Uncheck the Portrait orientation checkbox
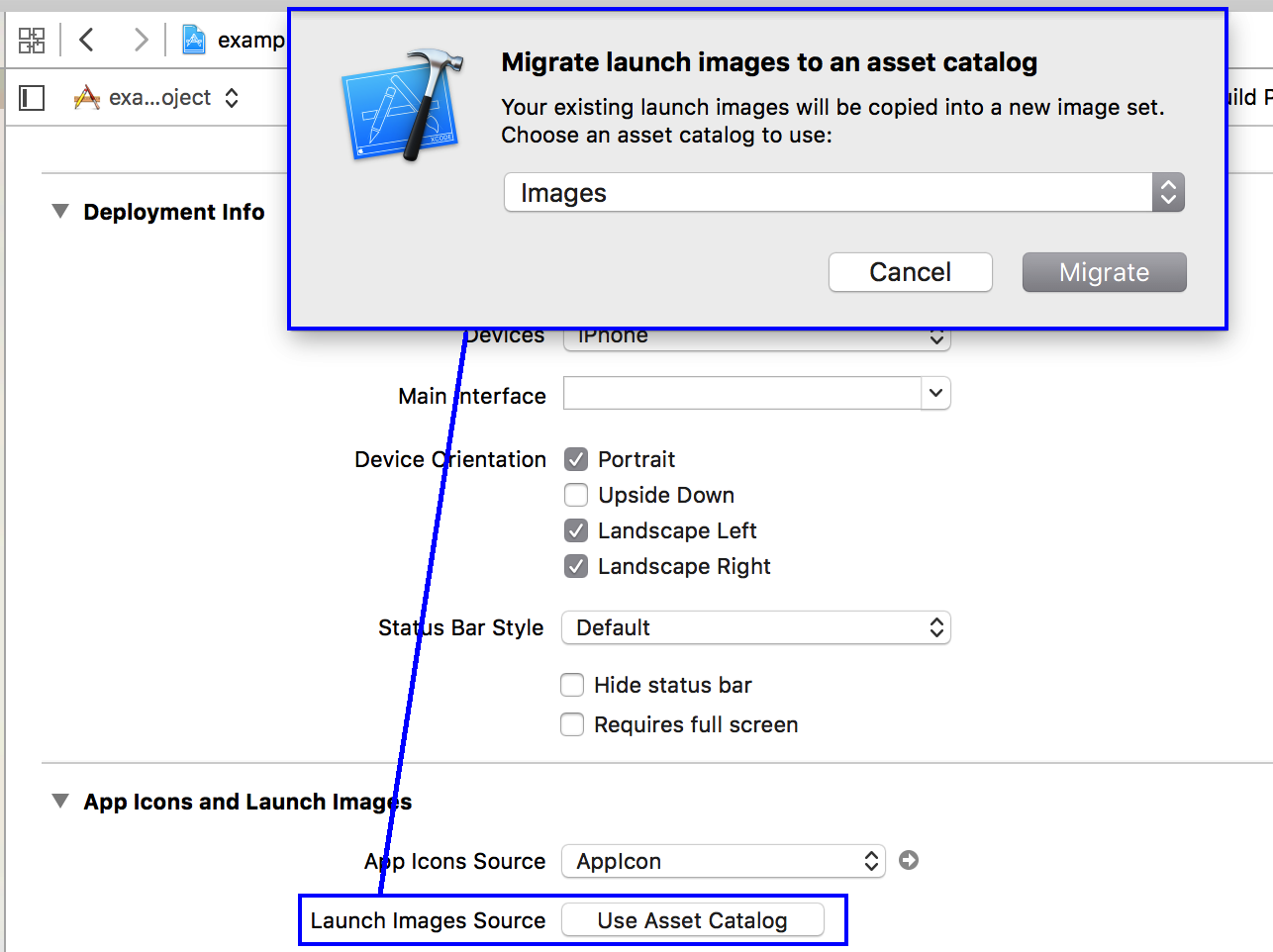Viewport: 1273px width, 952px height. [576, 459]
